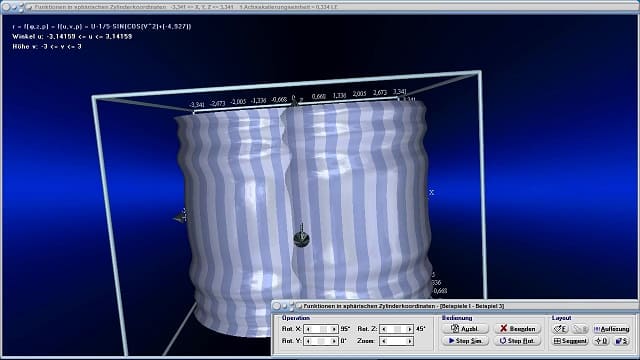Open the Auflösung setting
Image resolution: width=640 pixels, height=360 pixels.
pos(611,329)
